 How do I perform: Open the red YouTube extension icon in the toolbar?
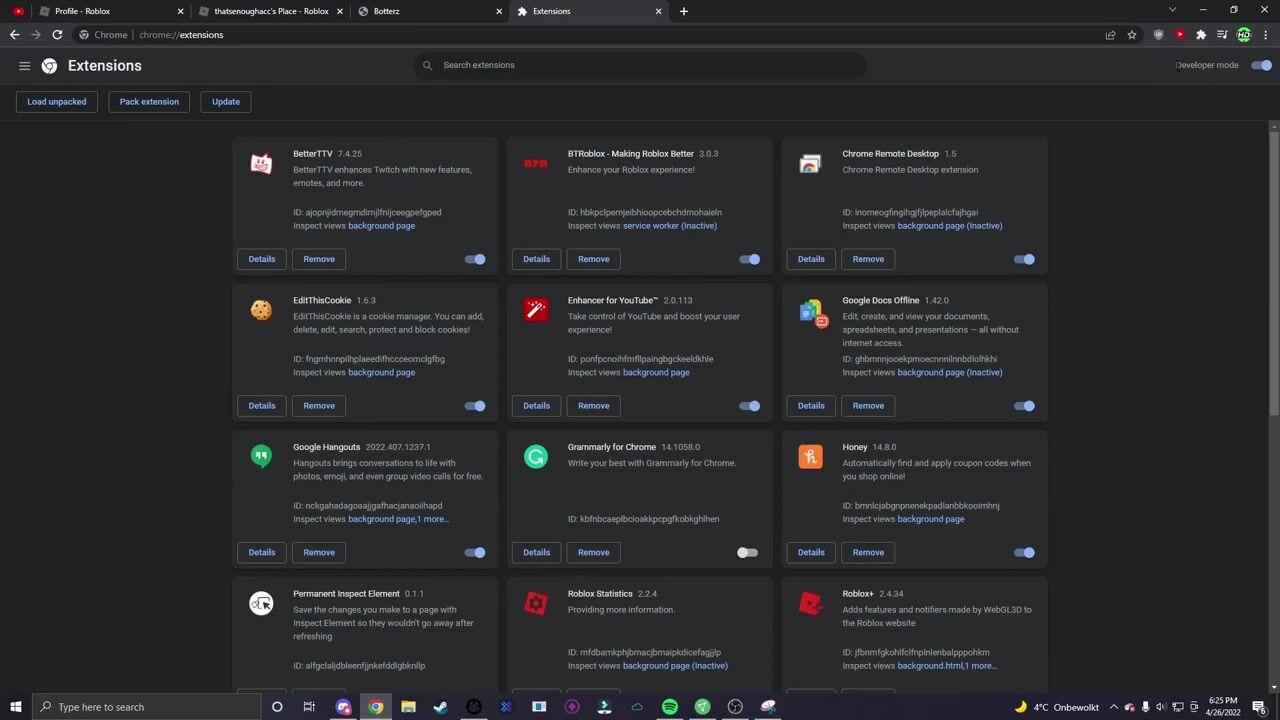pyautogui.click(x=1180, y=35)
